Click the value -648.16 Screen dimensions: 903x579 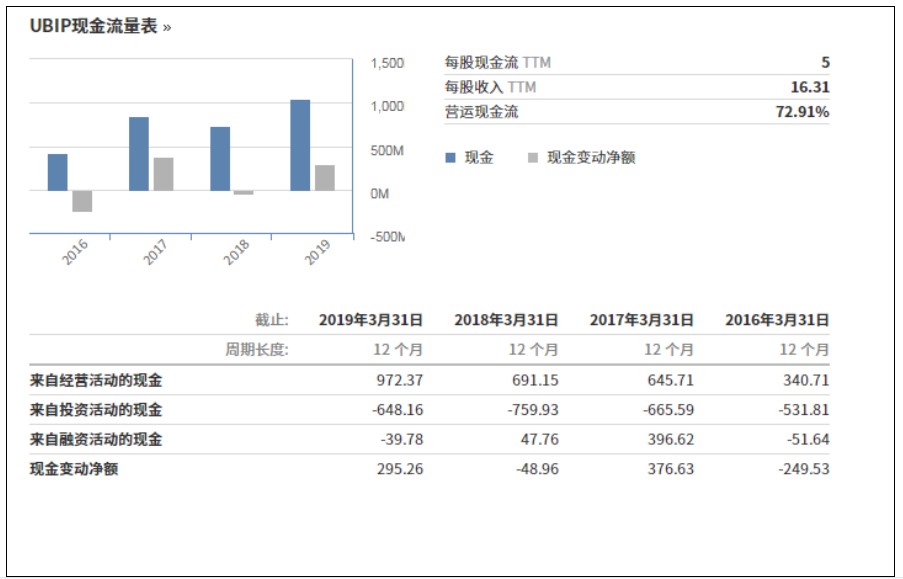click(x=397, y=410)
